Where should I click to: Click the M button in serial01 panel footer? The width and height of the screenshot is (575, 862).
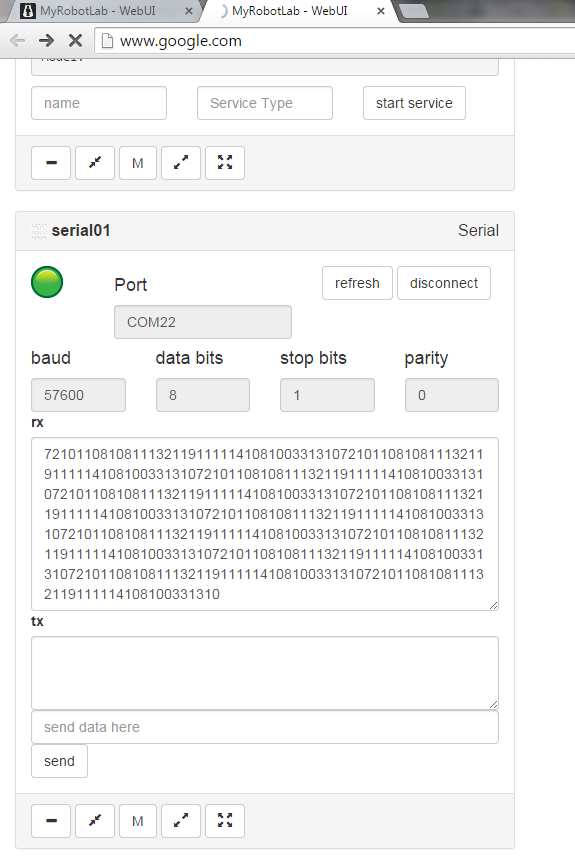coord(138,821)
